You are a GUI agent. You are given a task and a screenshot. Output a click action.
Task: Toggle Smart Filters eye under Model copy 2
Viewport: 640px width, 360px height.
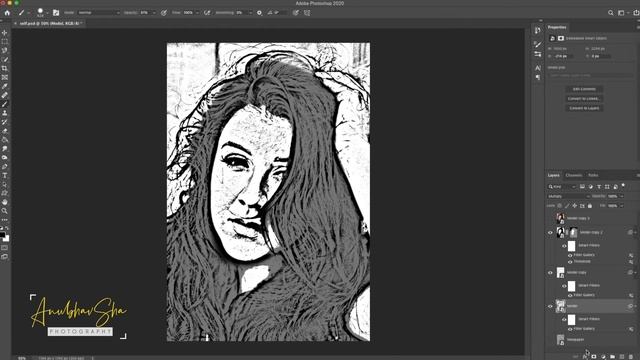point(564,246)
